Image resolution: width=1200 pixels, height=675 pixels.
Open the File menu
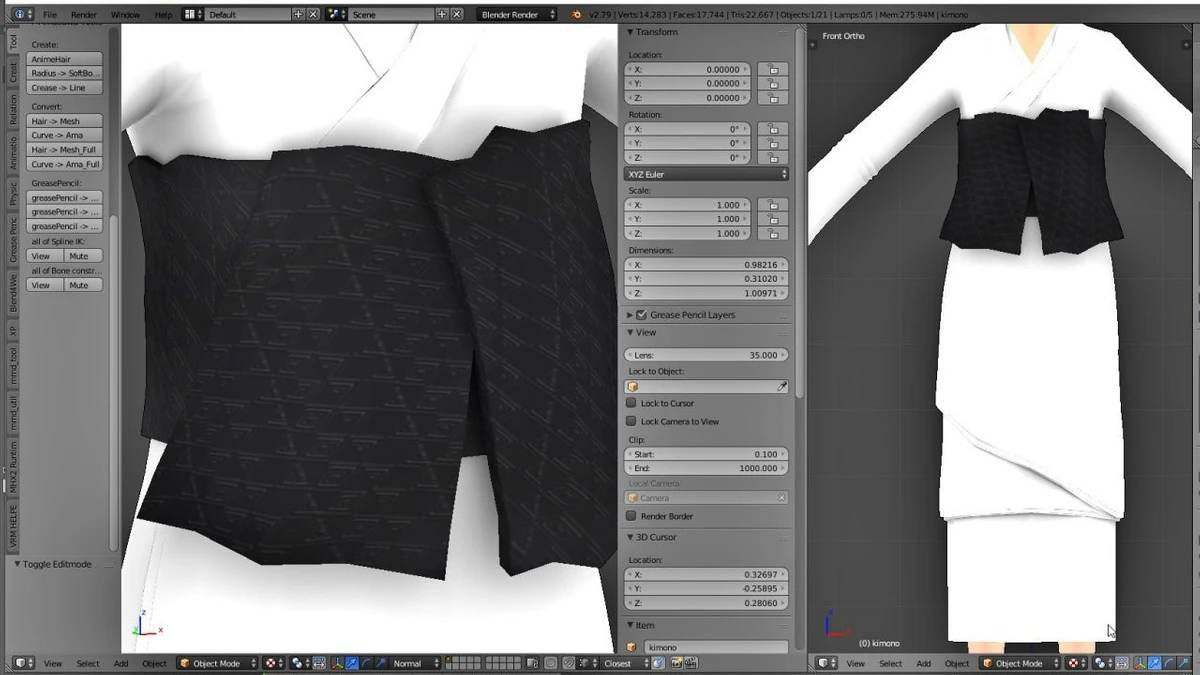coord(50,15)
